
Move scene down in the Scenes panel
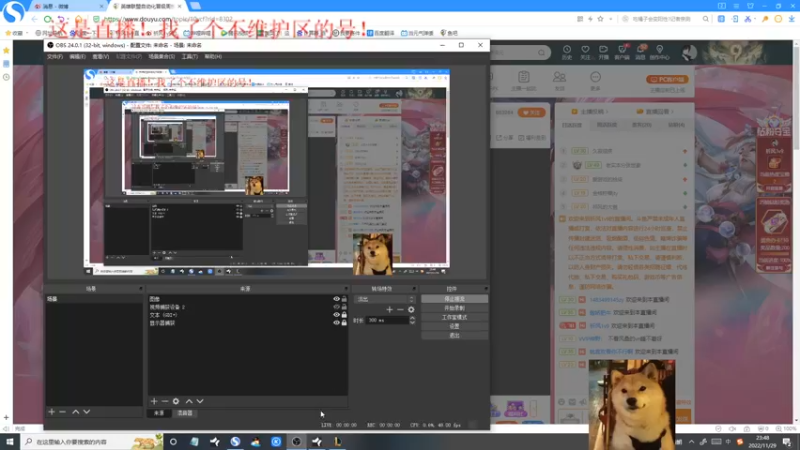[x=87, y=412]
